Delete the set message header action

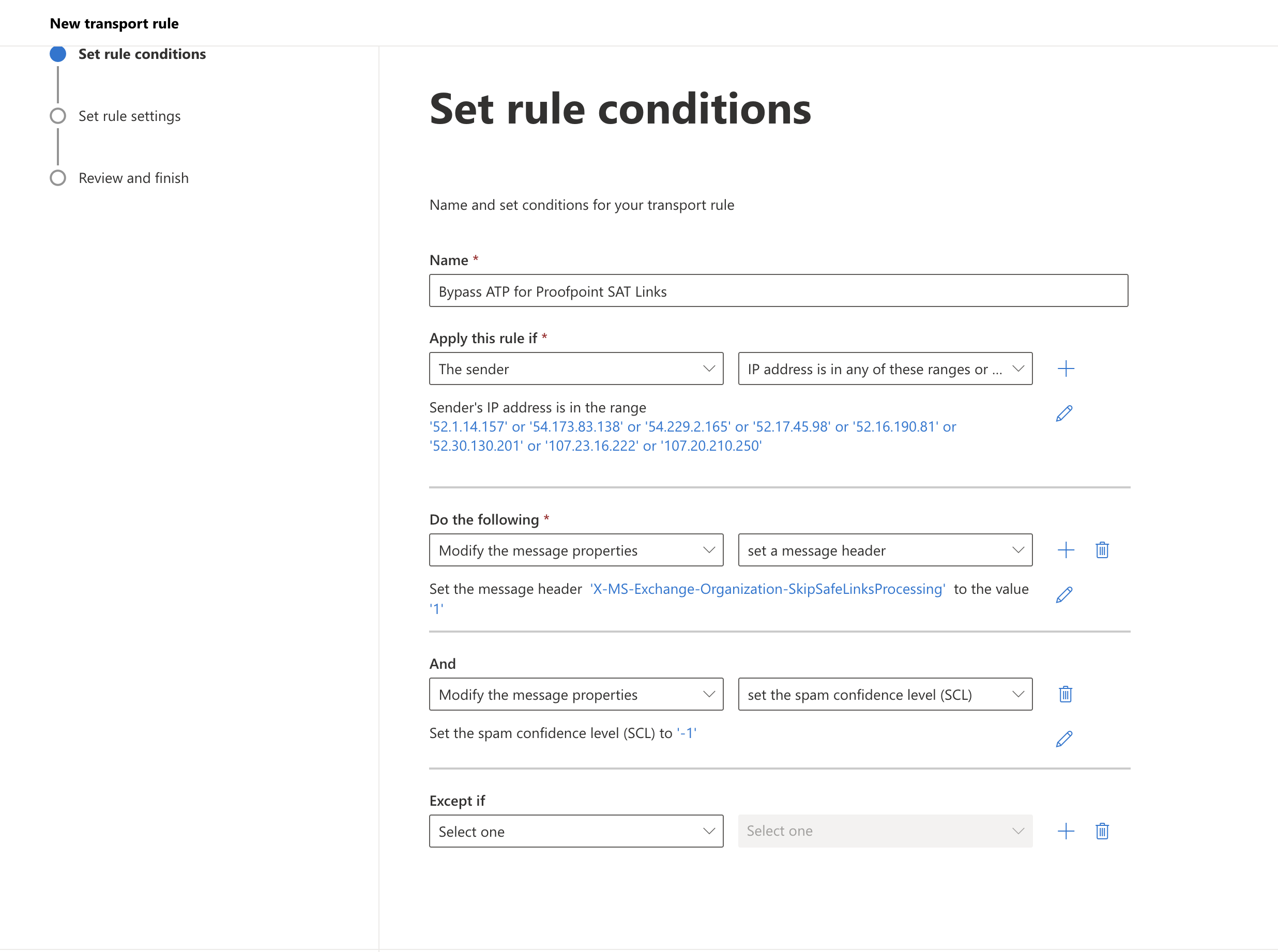(1102, 550)
